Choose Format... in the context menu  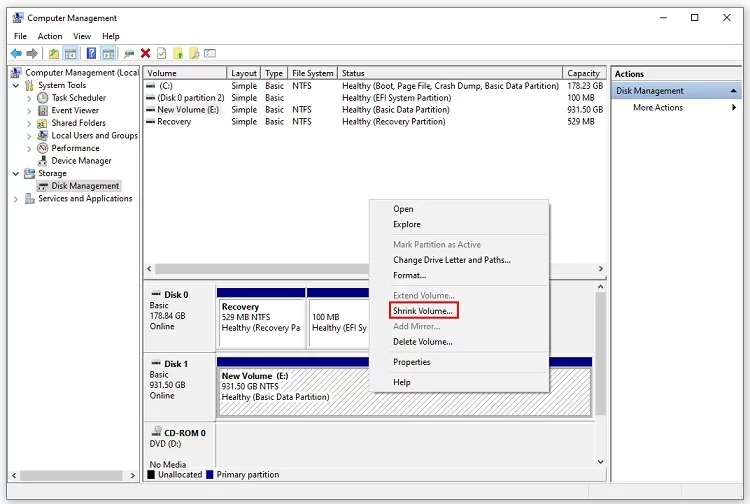[409, 275]
